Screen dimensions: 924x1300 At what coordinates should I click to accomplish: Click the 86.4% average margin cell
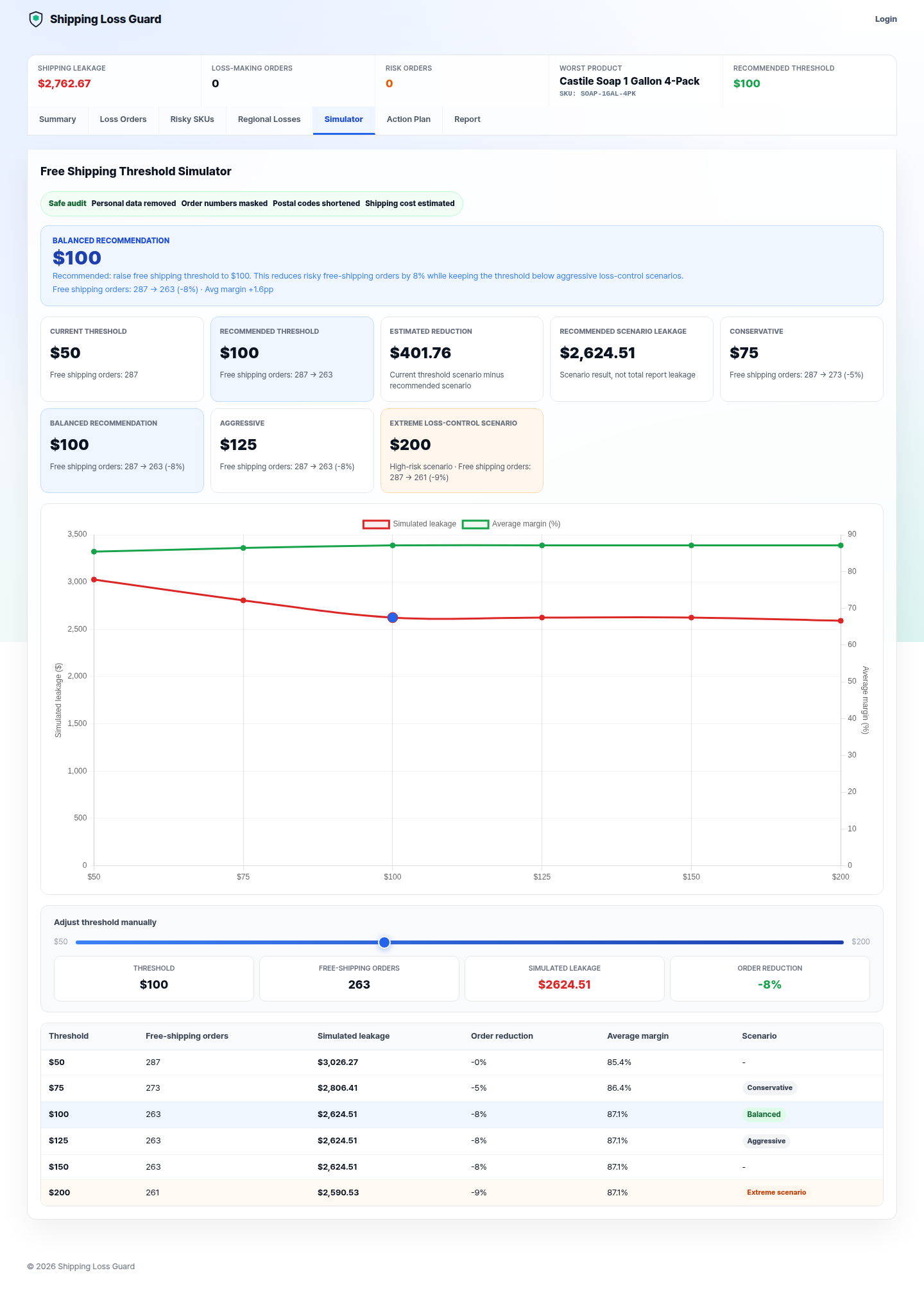coord(619,1088)
